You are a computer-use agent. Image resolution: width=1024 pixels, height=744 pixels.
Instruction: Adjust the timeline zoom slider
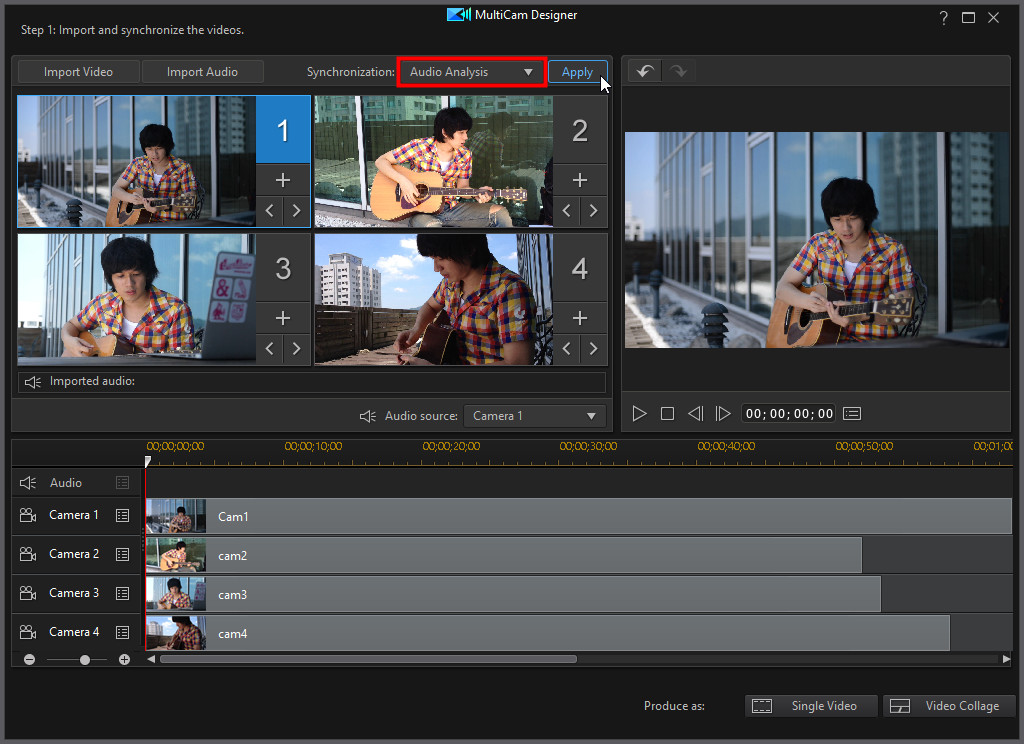click(85, 659)
